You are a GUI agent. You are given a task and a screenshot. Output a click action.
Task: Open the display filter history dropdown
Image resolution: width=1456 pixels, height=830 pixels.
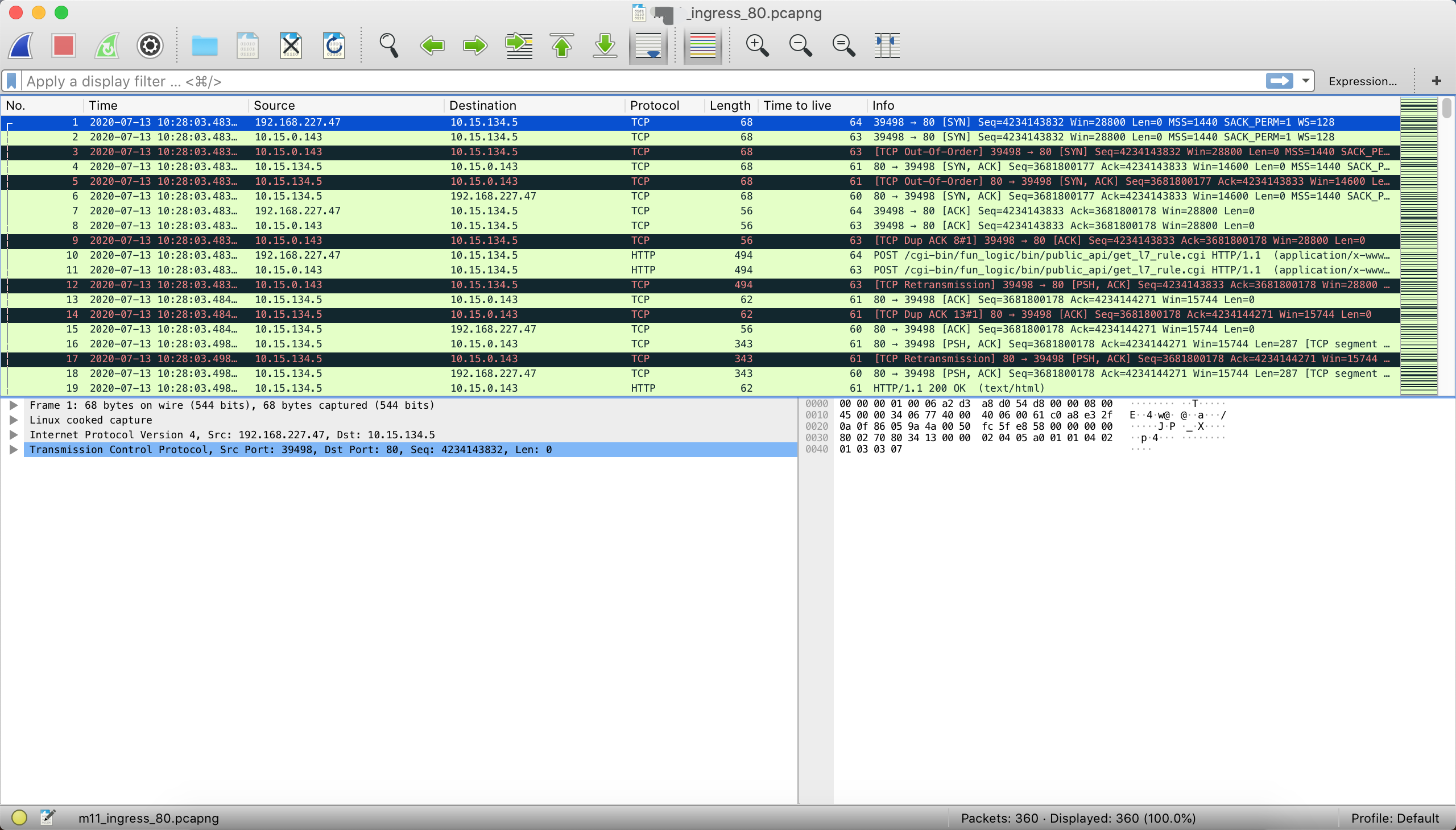[1305, 80]
